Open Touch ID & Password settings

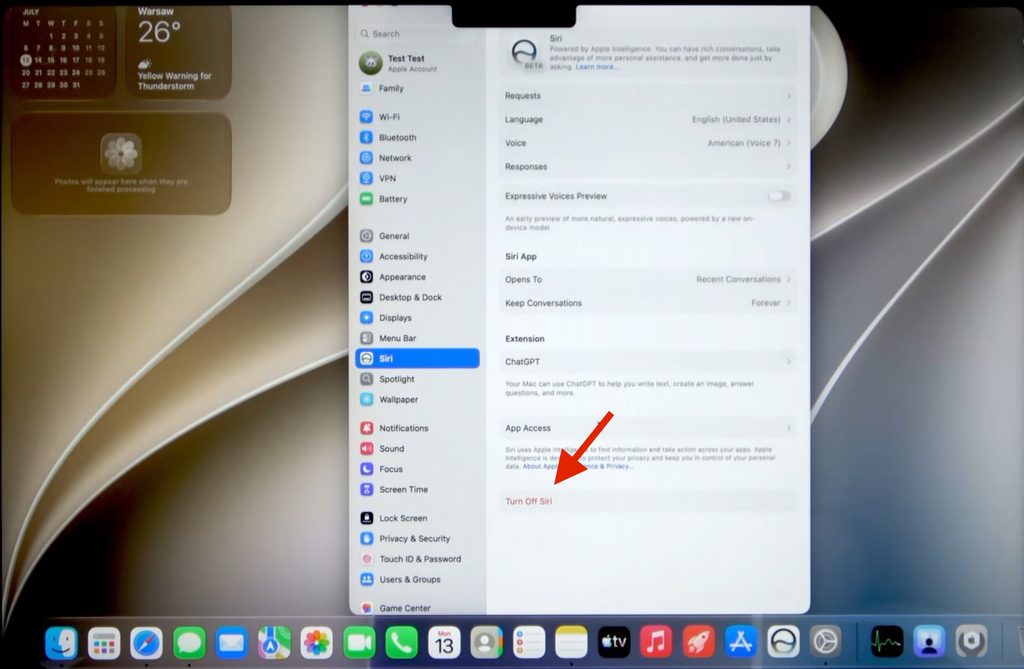[418, 559]
